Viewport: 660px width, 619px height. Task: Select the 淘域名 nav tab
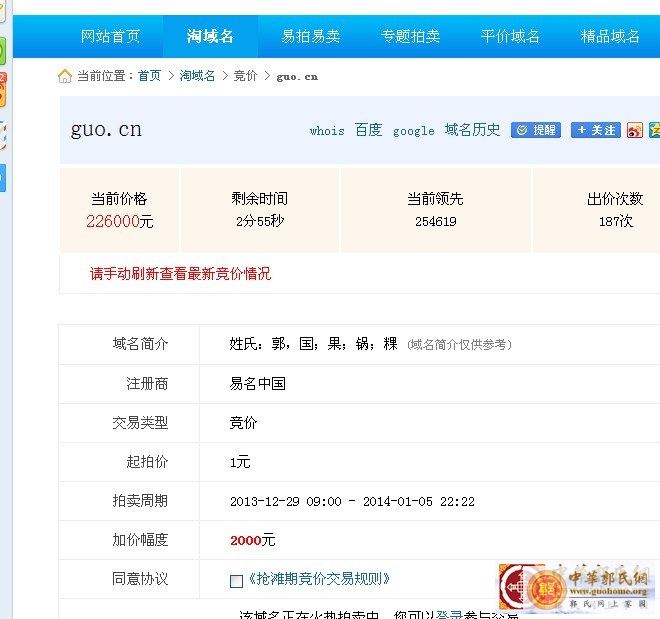click(x=210, y=37)
